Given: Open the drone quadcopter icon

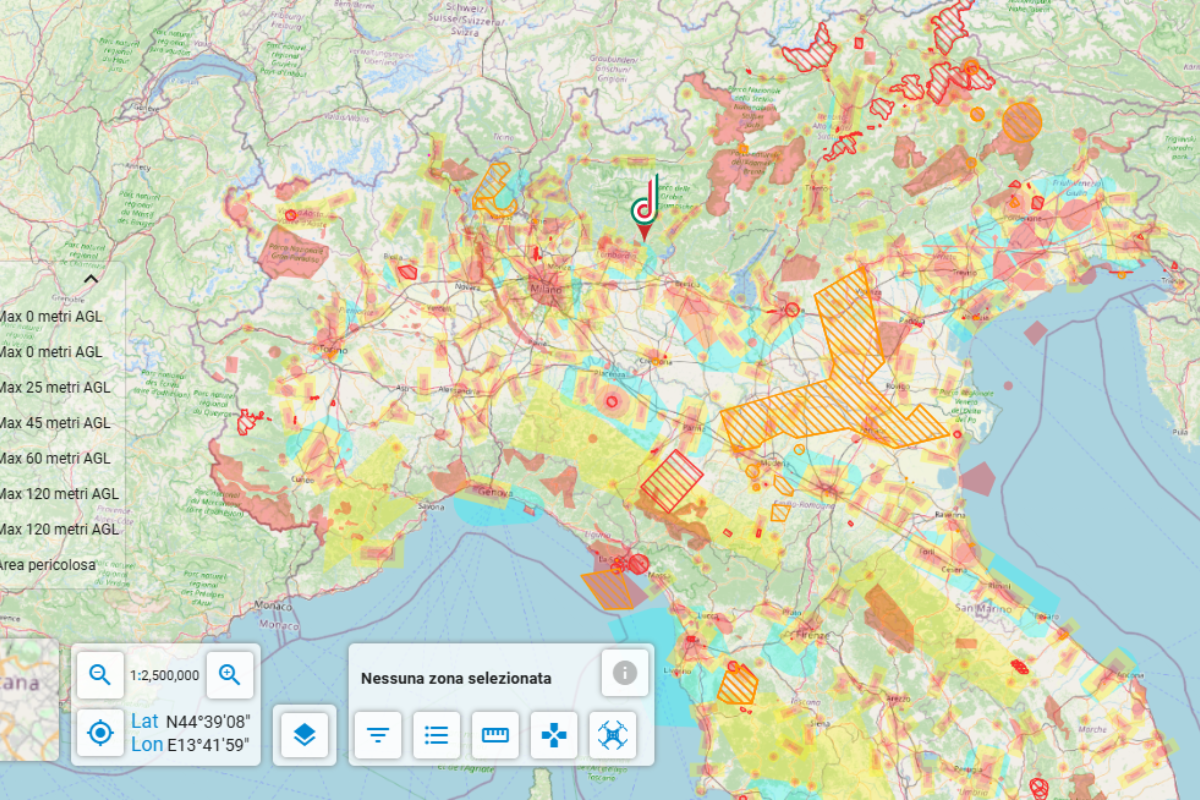Looking at the screenshot, I should click(x=613, y=735).
